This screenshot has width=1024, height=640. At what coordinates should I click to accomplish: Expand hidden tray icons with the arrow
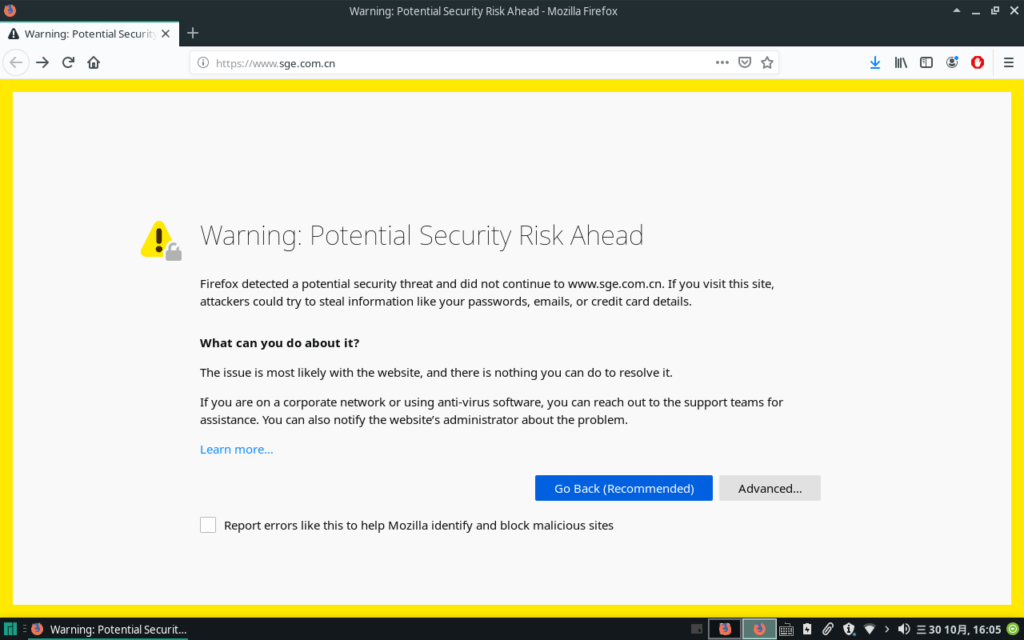(886, 628)
